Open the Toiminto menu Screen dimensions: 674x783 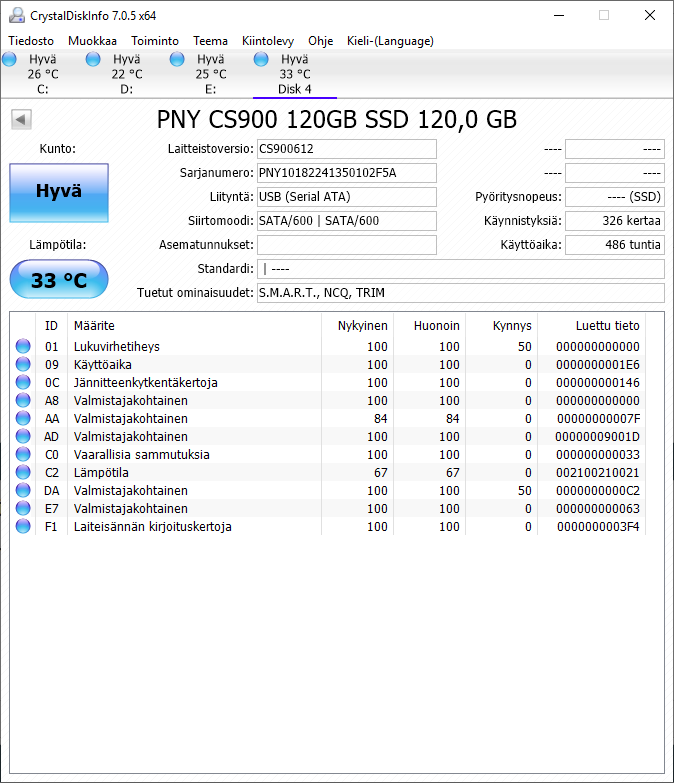pyautogui.click(x=155, y=41)
